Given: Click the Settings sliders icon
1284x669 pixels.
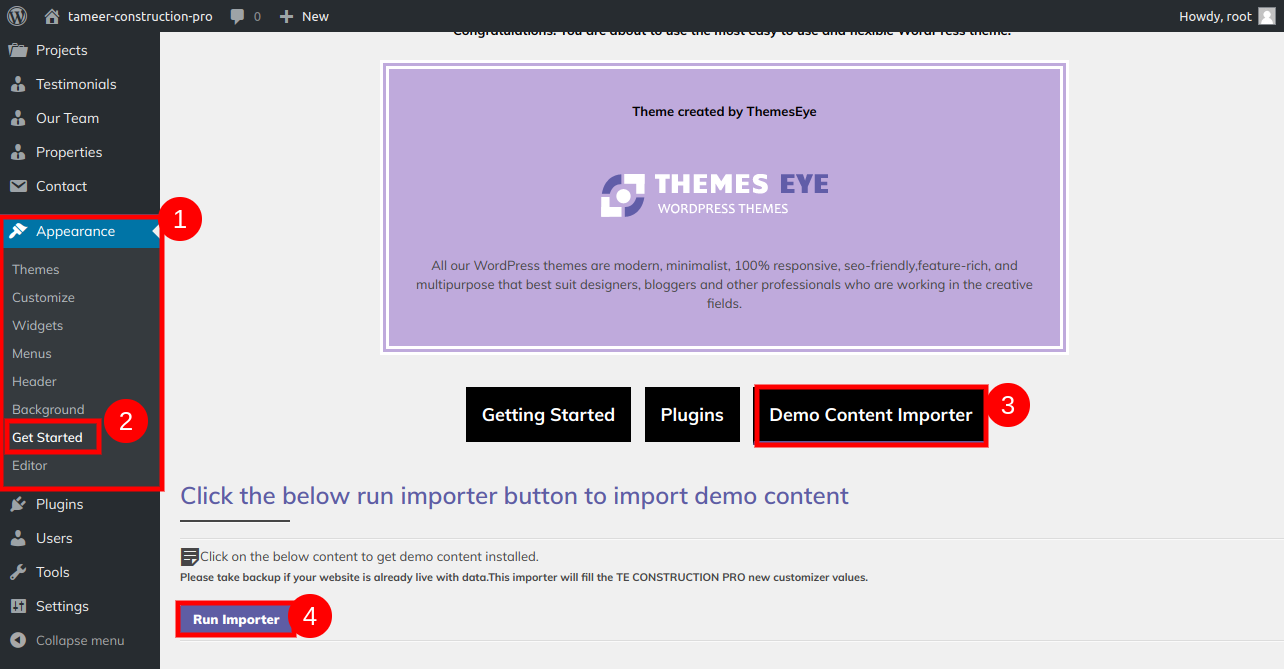Looking at the screenshot, I should [x=17, y=606].
